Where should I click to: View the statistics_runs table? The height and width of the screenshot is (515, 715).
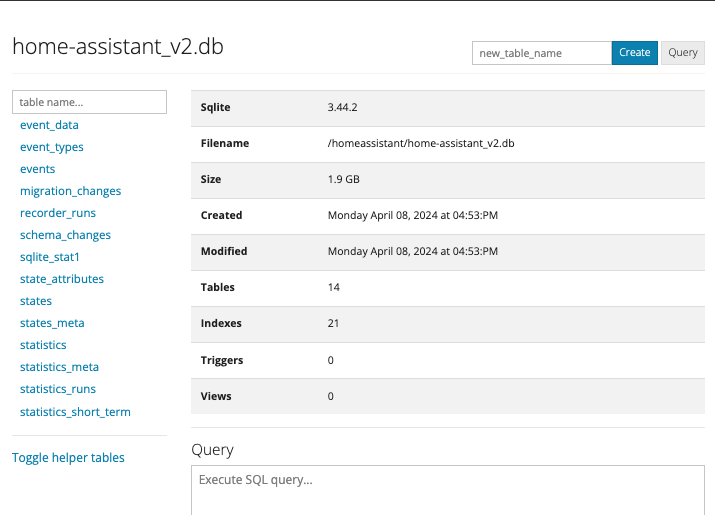(58, 389)
